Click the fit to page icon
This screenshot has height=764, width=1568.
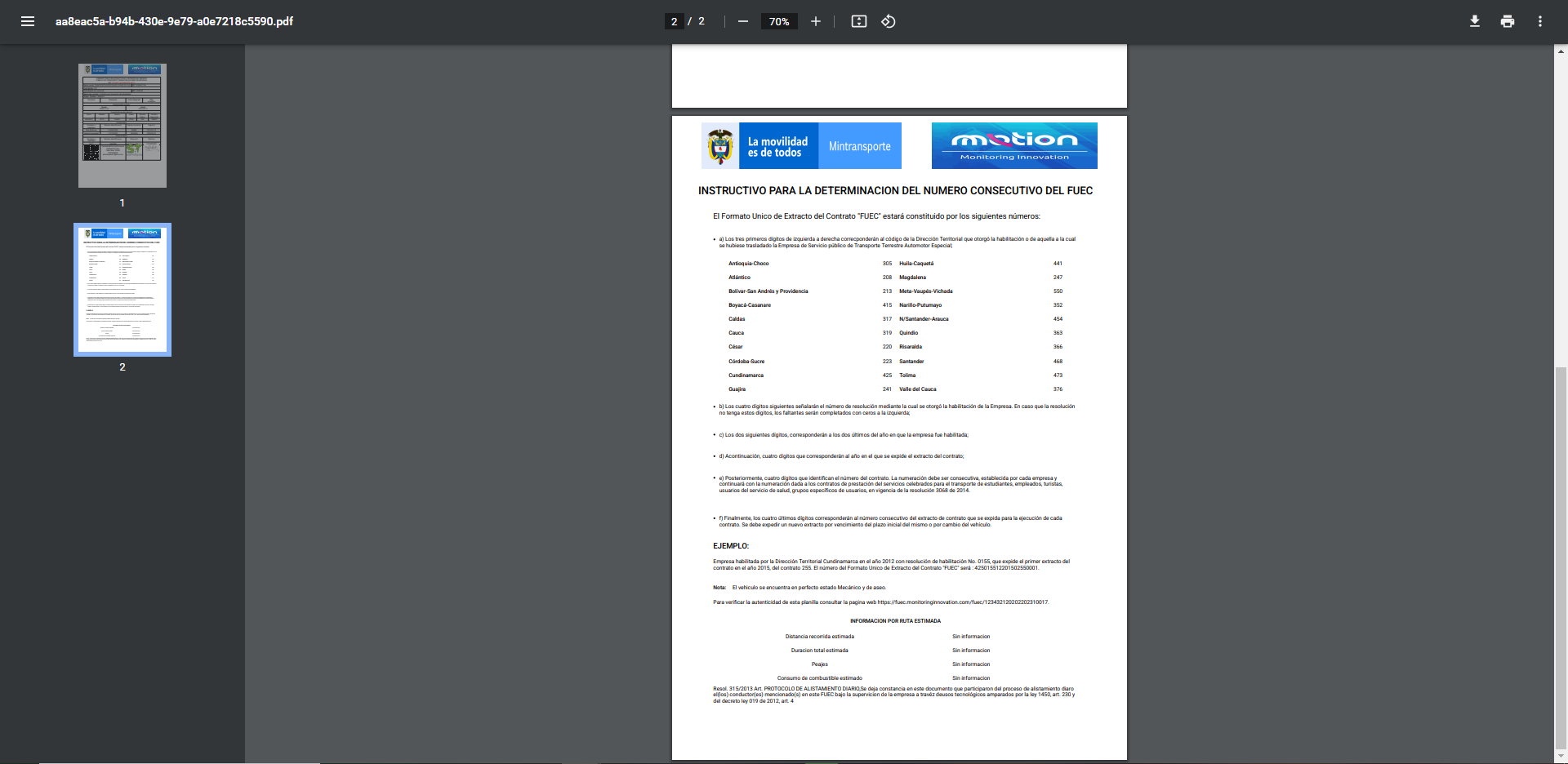tap(858, 21)
